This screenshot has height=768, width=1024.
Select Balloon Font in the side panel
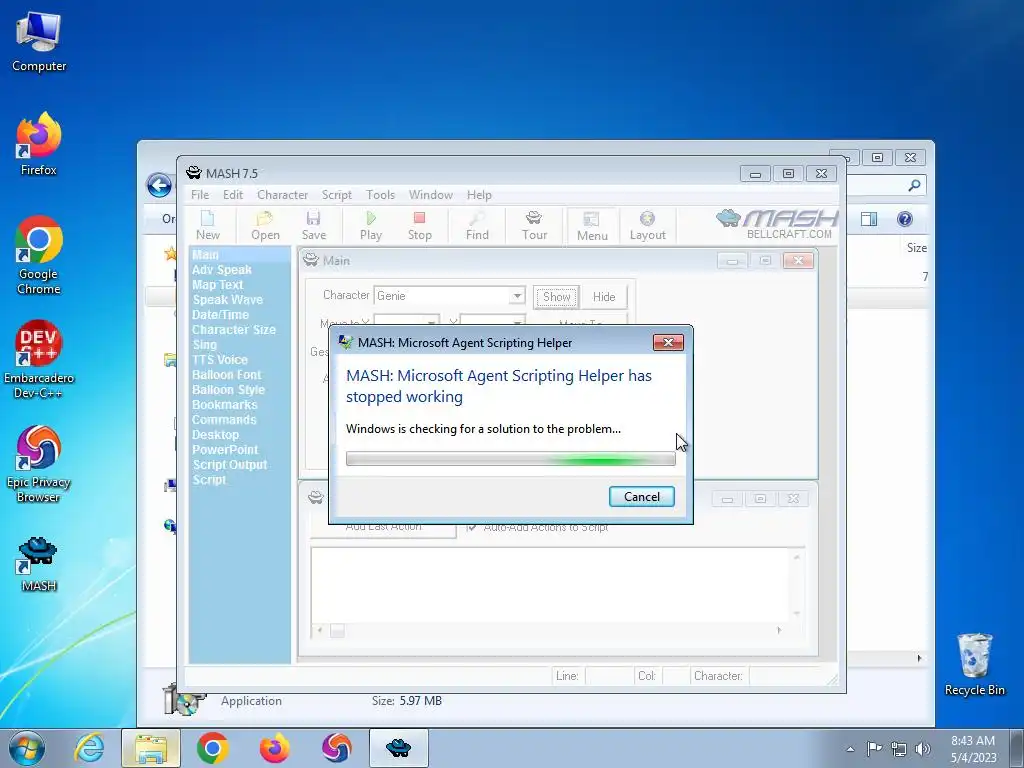click(x=227, y=375)
